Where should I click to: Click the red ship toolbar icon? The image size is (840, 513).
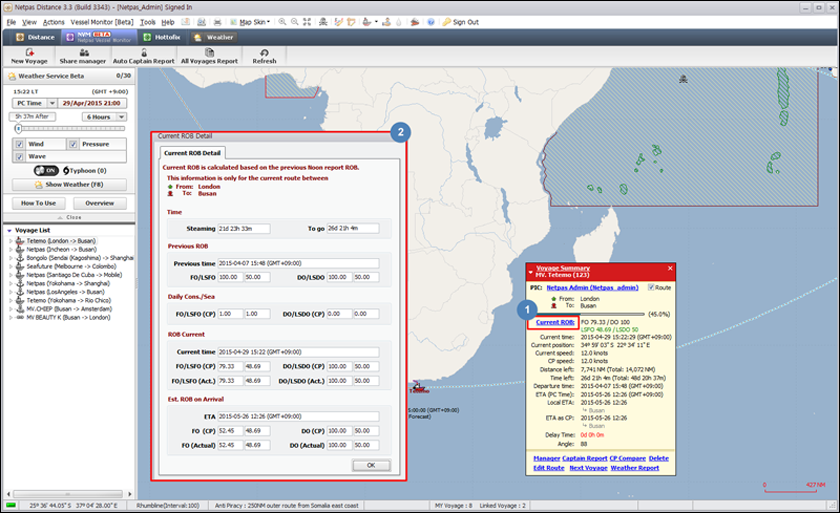tap(415, 22)
